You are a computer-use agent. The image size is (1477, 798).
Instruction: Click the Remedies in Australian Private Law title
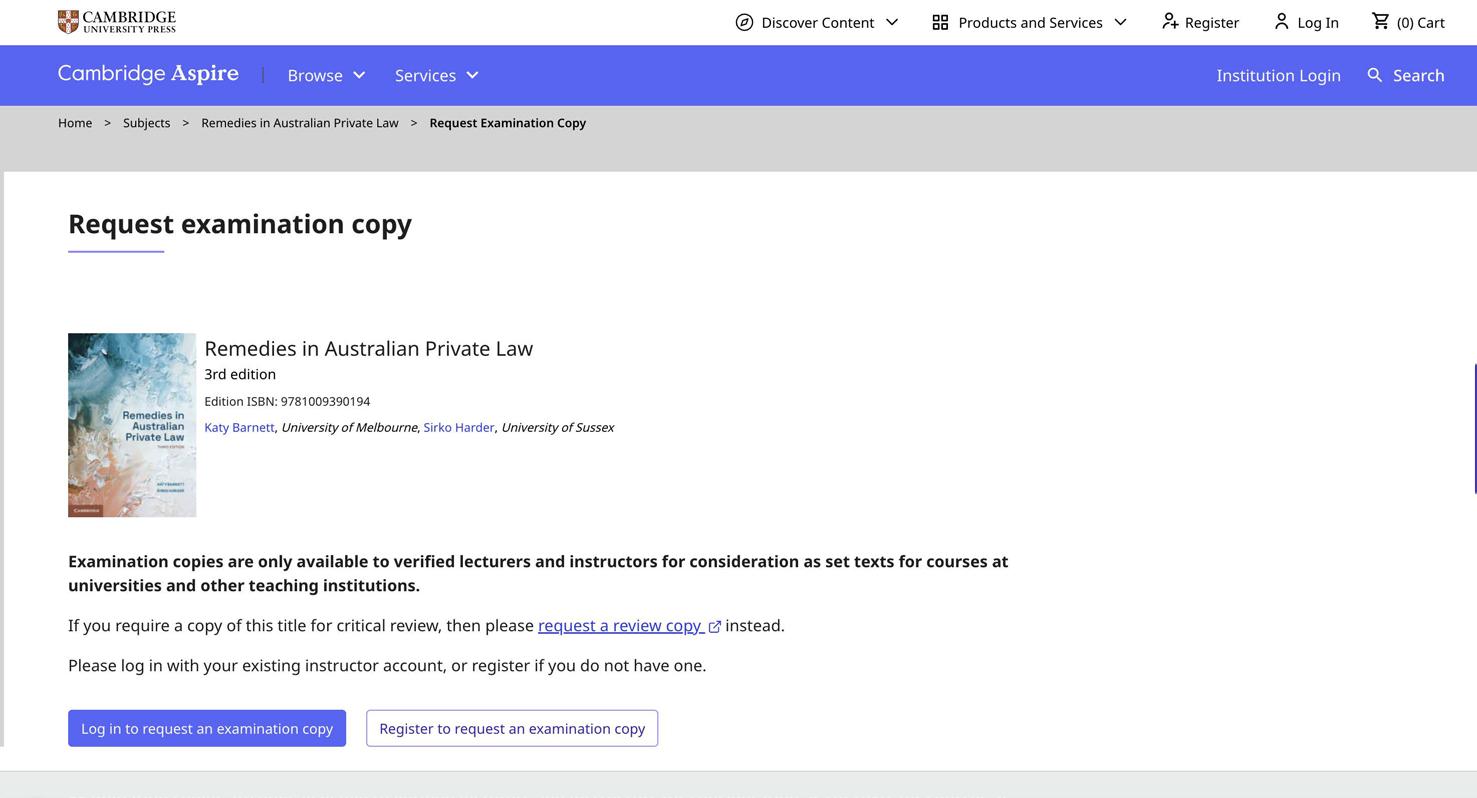point(368,348)
